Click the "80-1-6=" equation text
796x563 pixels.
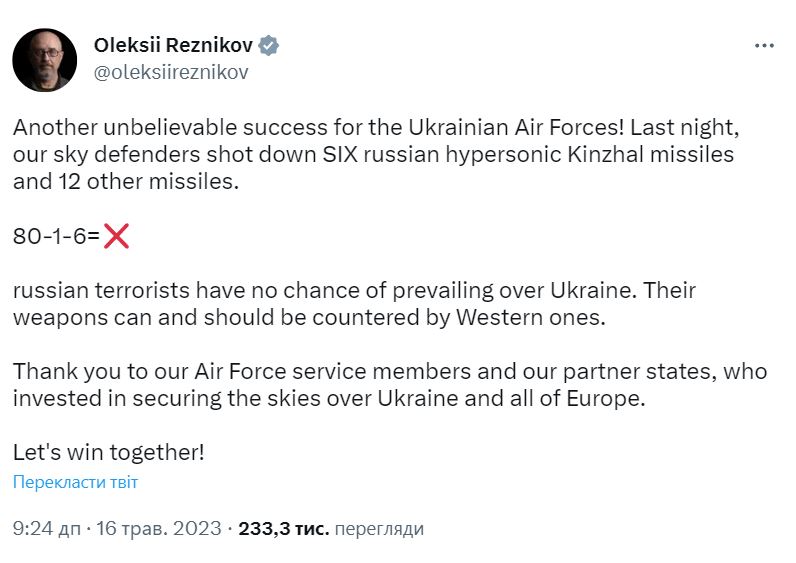click(56, 237)
